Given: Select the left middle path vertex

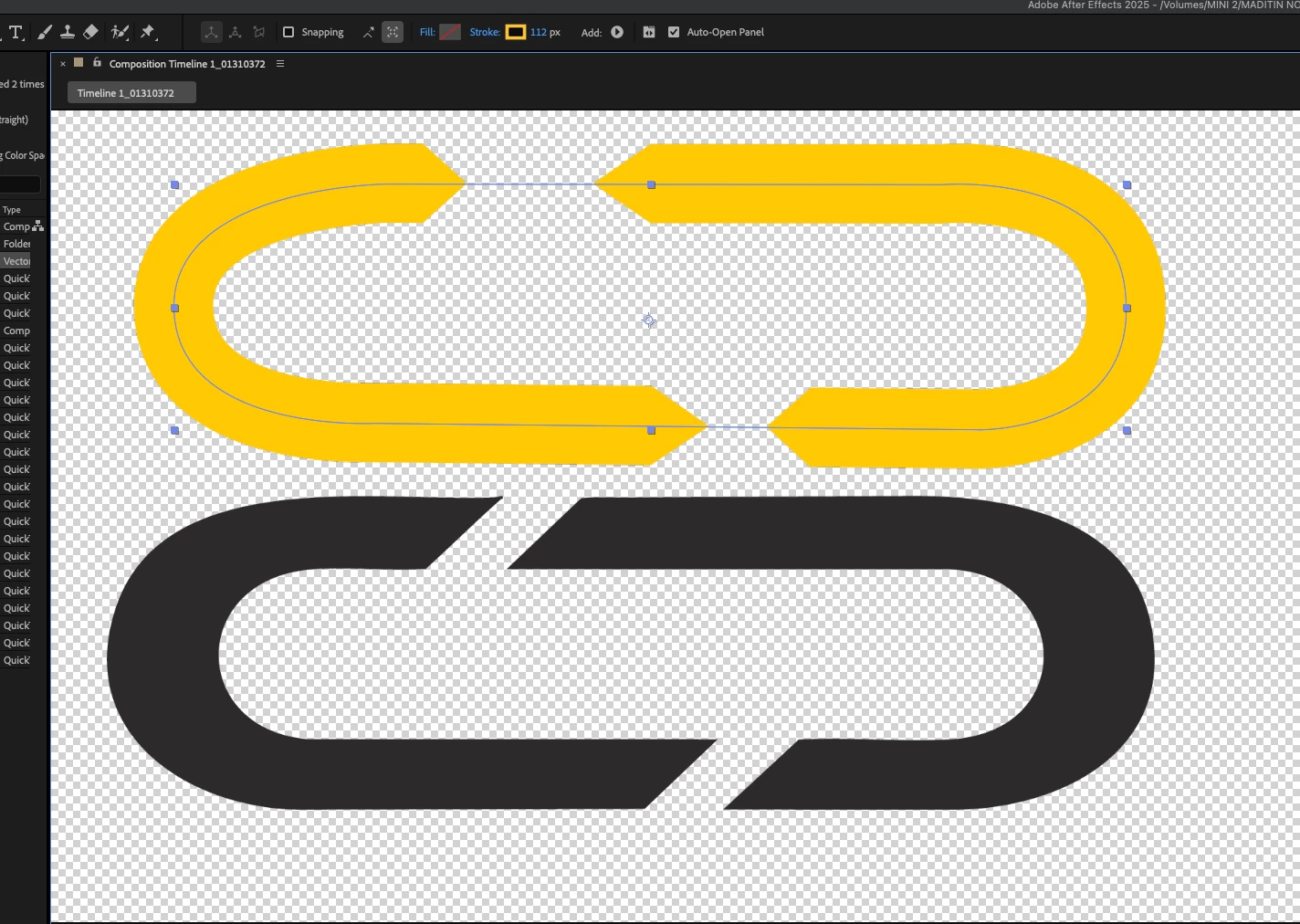Looking at the screenshot, I should point(175,308).
